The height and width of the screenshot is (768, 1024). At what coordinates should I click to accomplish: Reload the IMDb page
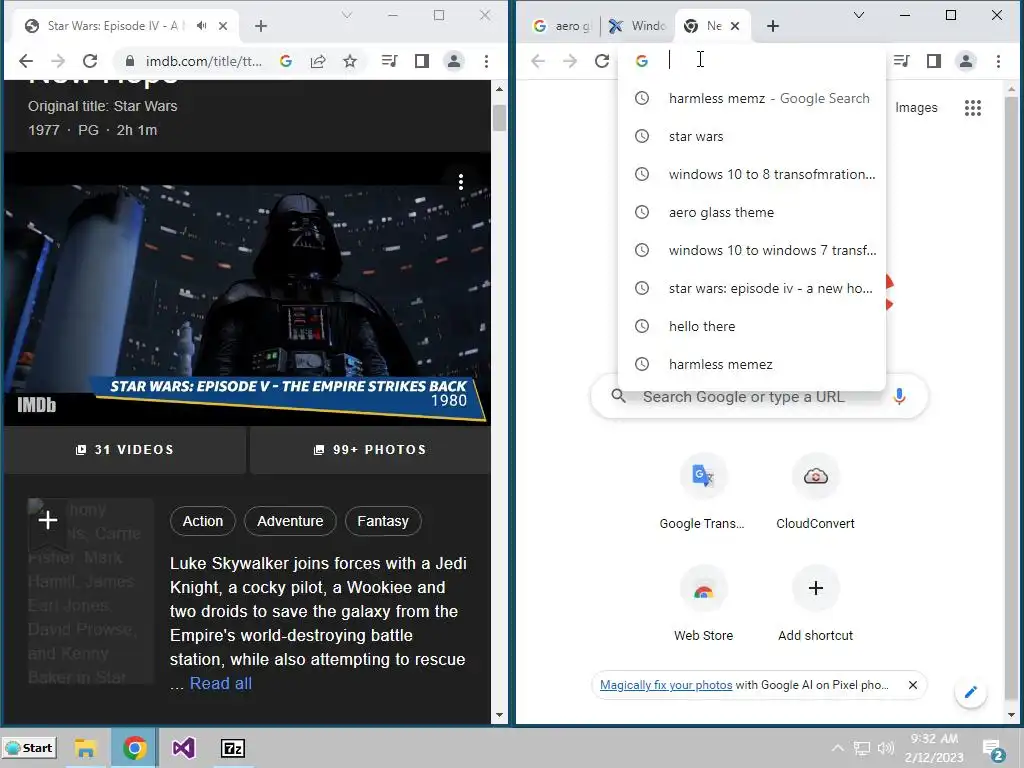click(x=90, y=61)
